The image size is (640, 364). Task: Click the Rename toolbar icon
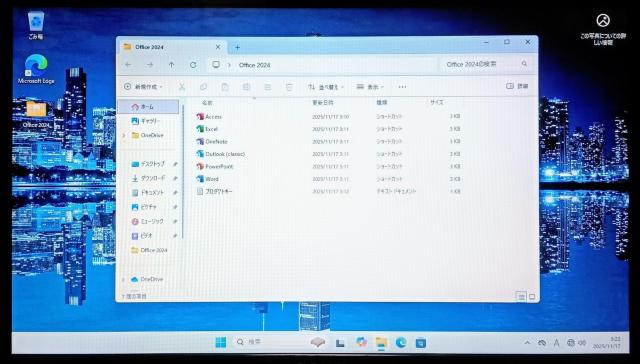coord(246,87)
